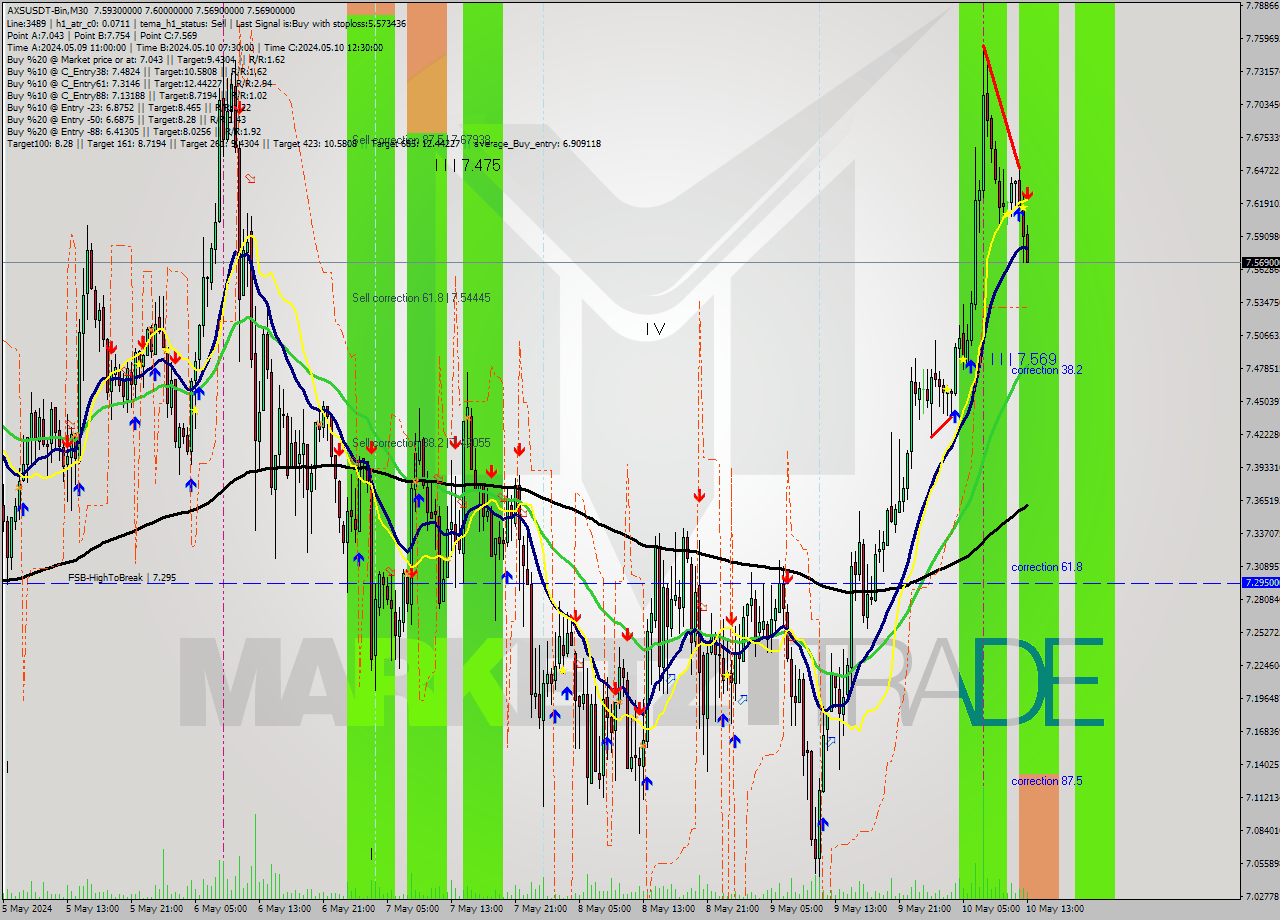Select the 'I V' wave label
This screenshot has height=920, width=1280.
tap(655, 328)
